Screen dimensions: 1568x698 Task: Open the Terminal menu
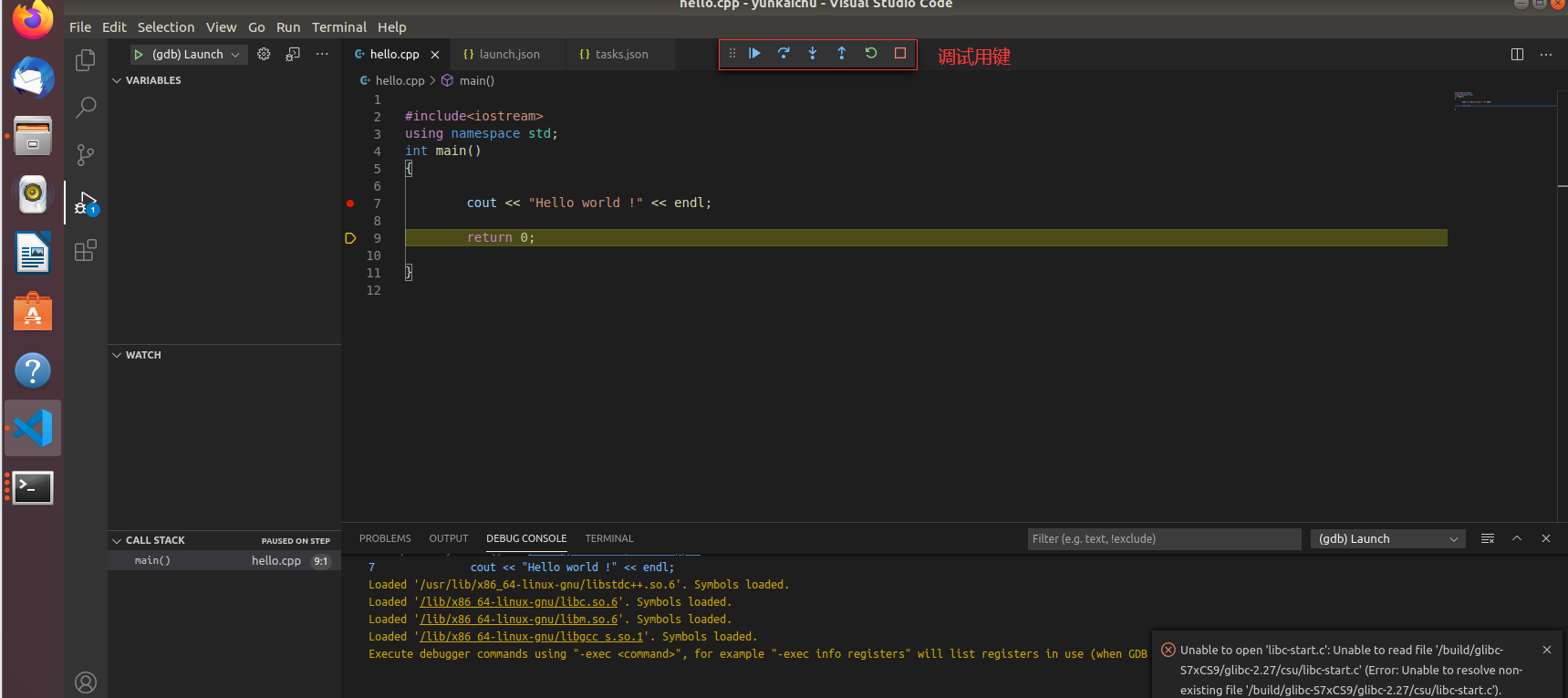click(339, 27)
